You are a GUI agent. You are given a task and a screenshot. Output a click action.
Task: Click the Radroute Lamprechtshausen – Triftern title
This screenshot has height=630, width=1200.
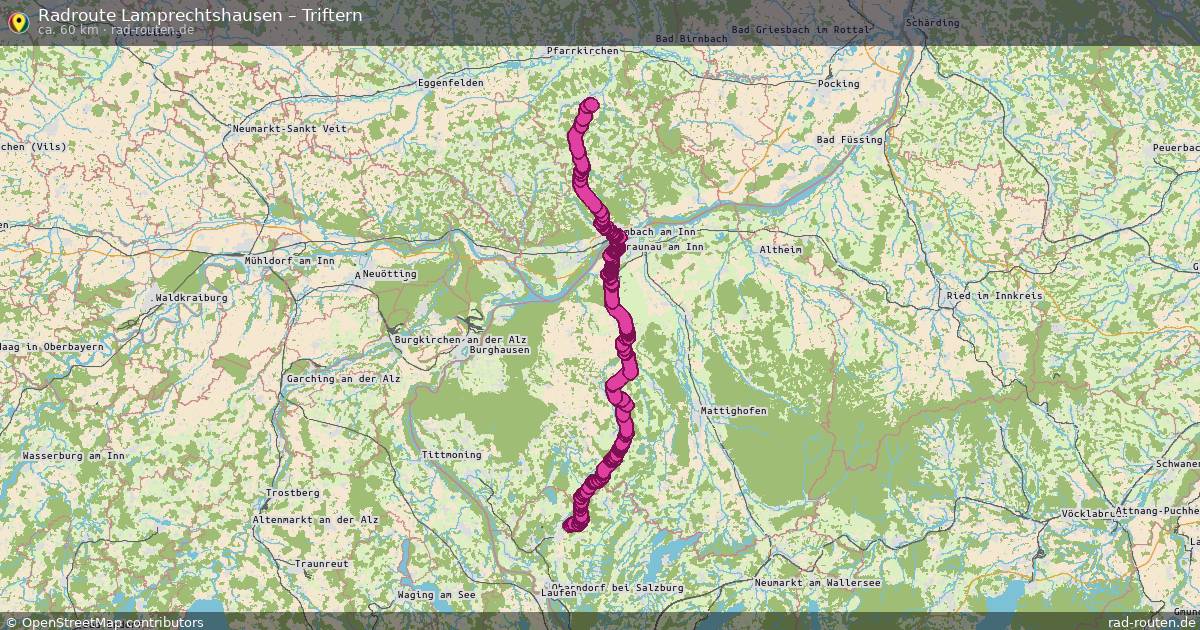[200, 15]
